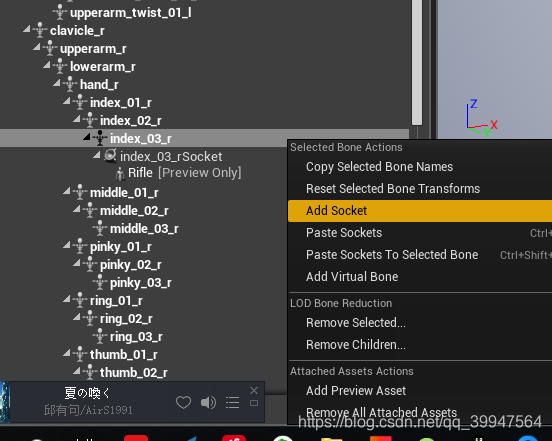Collapse the clavicle_r bone branch
Screen dimensions: 552x441
pyautogui.click(x=27, y=29)
